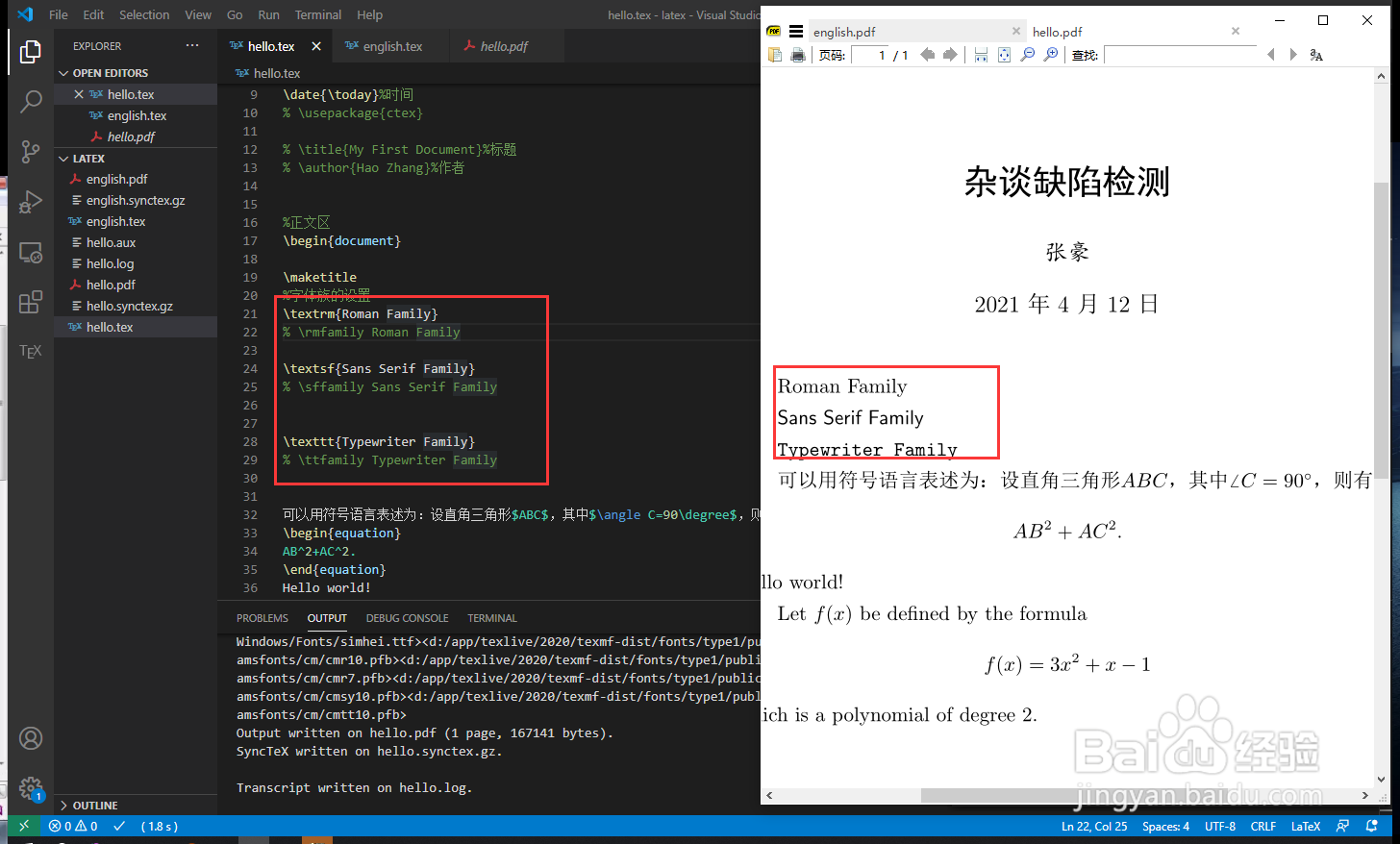Open the Accounts menu in activity bar
Screen dimensions: 1400x844
point(31,738)
